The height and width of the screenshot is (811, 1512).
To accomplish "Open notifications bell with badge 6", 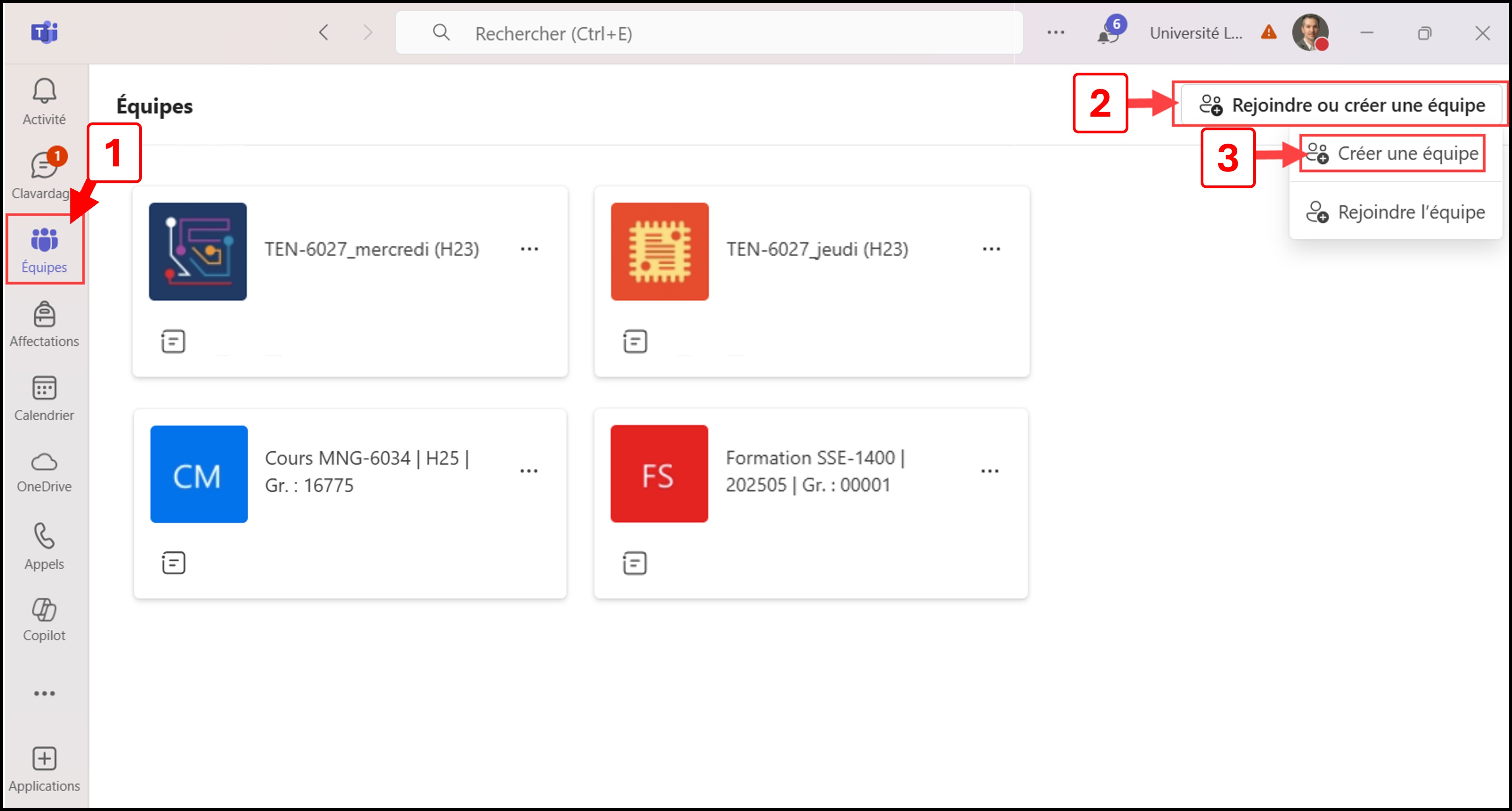I will click(x=1108, y=33).
